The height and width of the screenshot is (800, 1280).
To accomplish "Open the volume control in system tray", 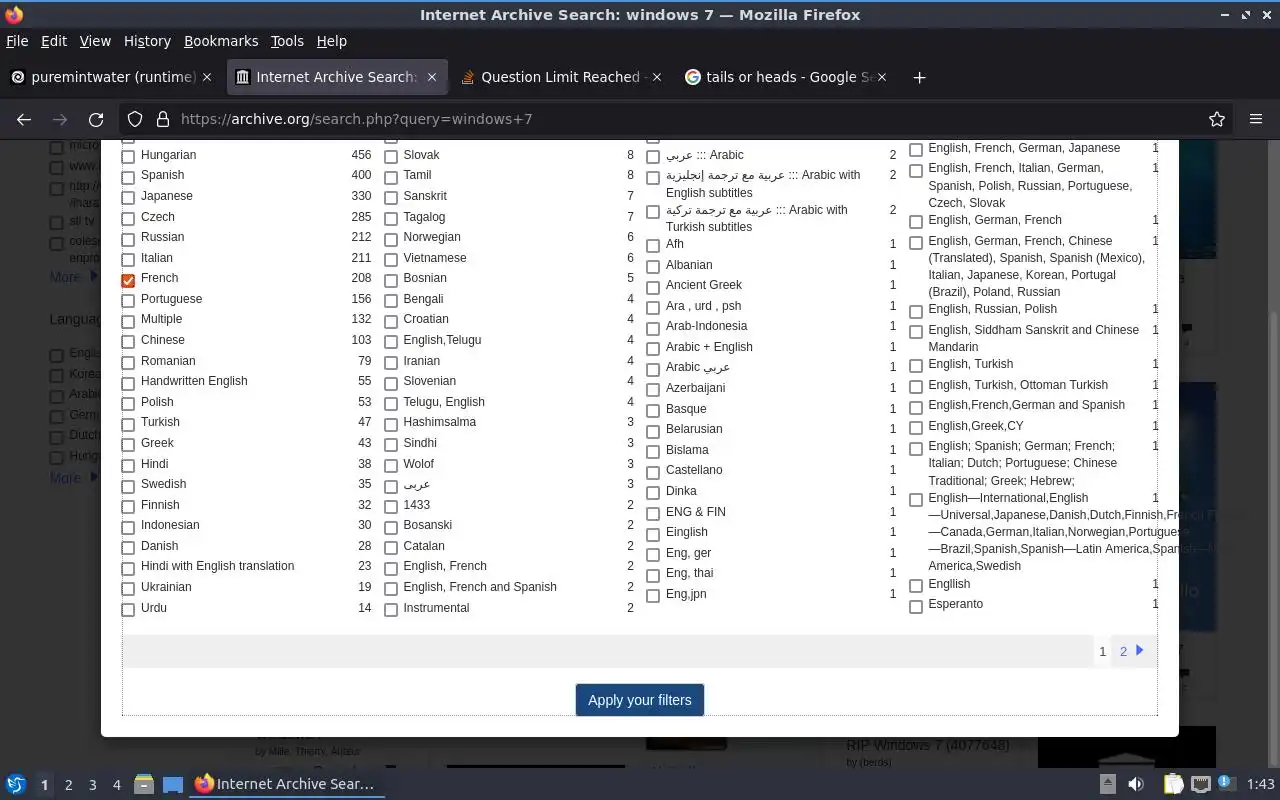I will pyautogui.click(x=1136, y=784).
